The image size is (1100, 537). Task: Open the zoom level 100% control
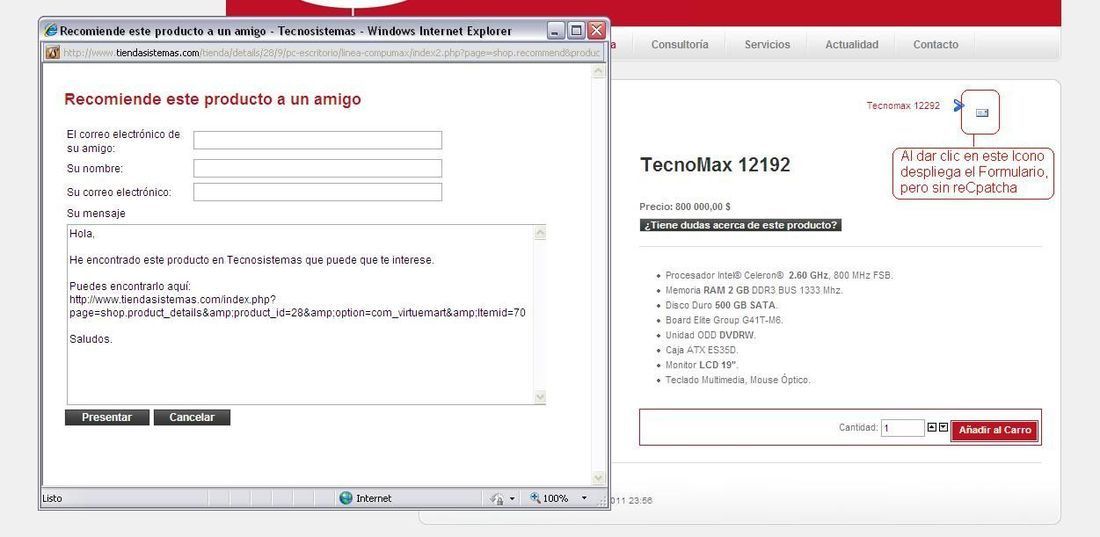[549, 498]
